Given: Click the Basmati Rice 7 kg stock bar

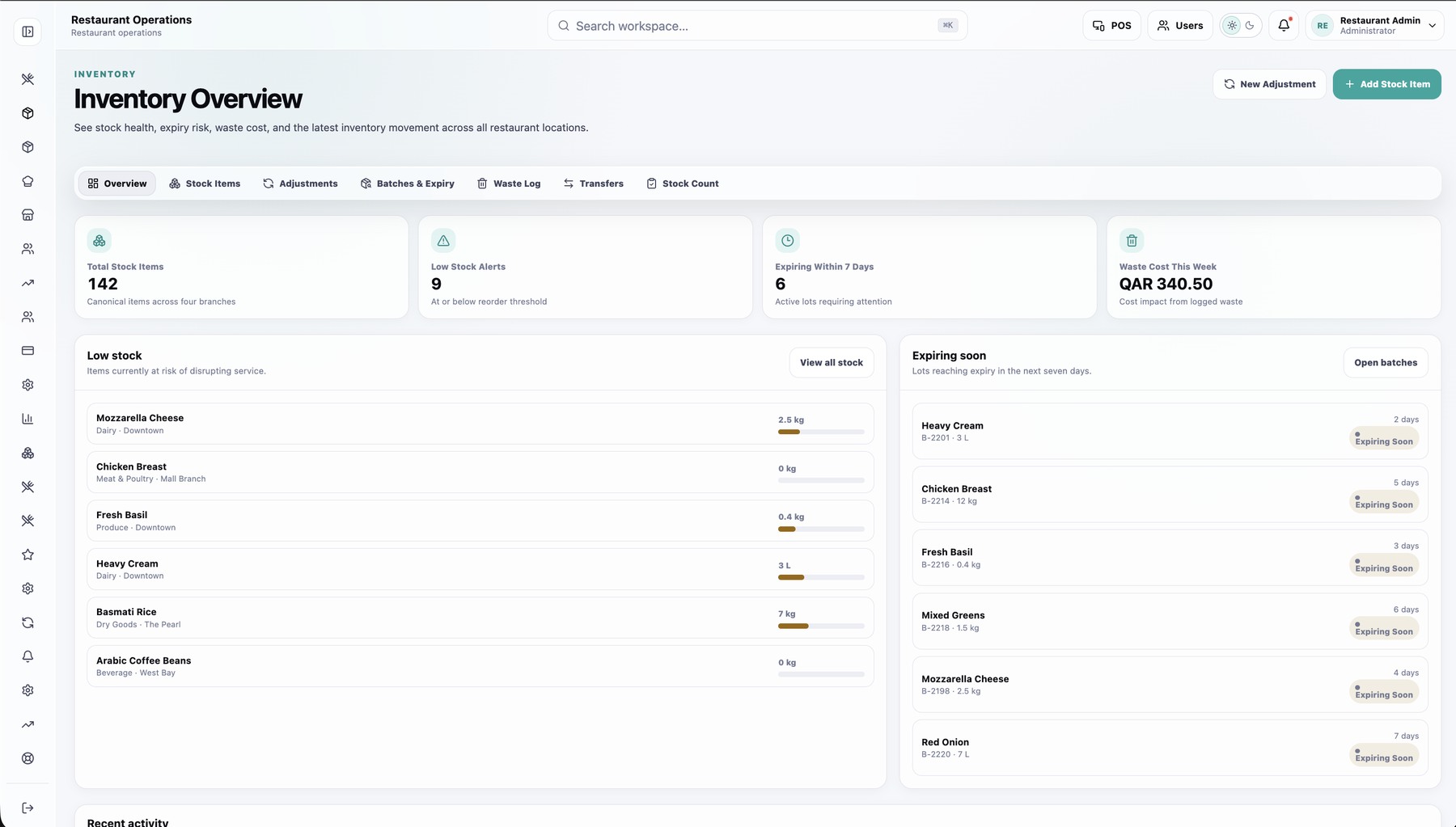Looking at the screenshot, I should pos(821,626).
